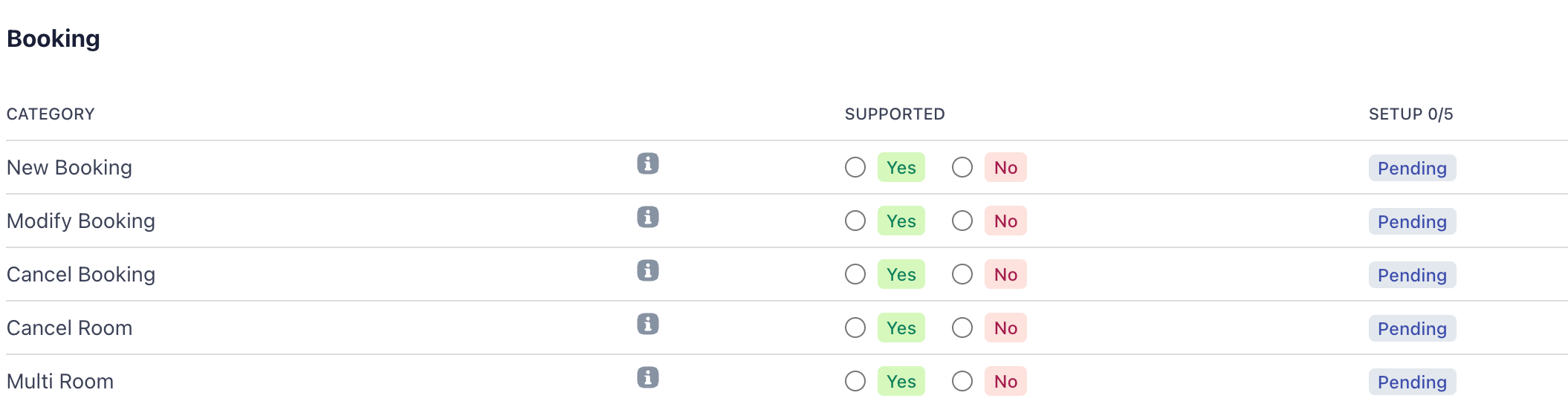Show info for Cancel Booking row
The height and width of the screenshot is (407, 1568).
point(647,271)
